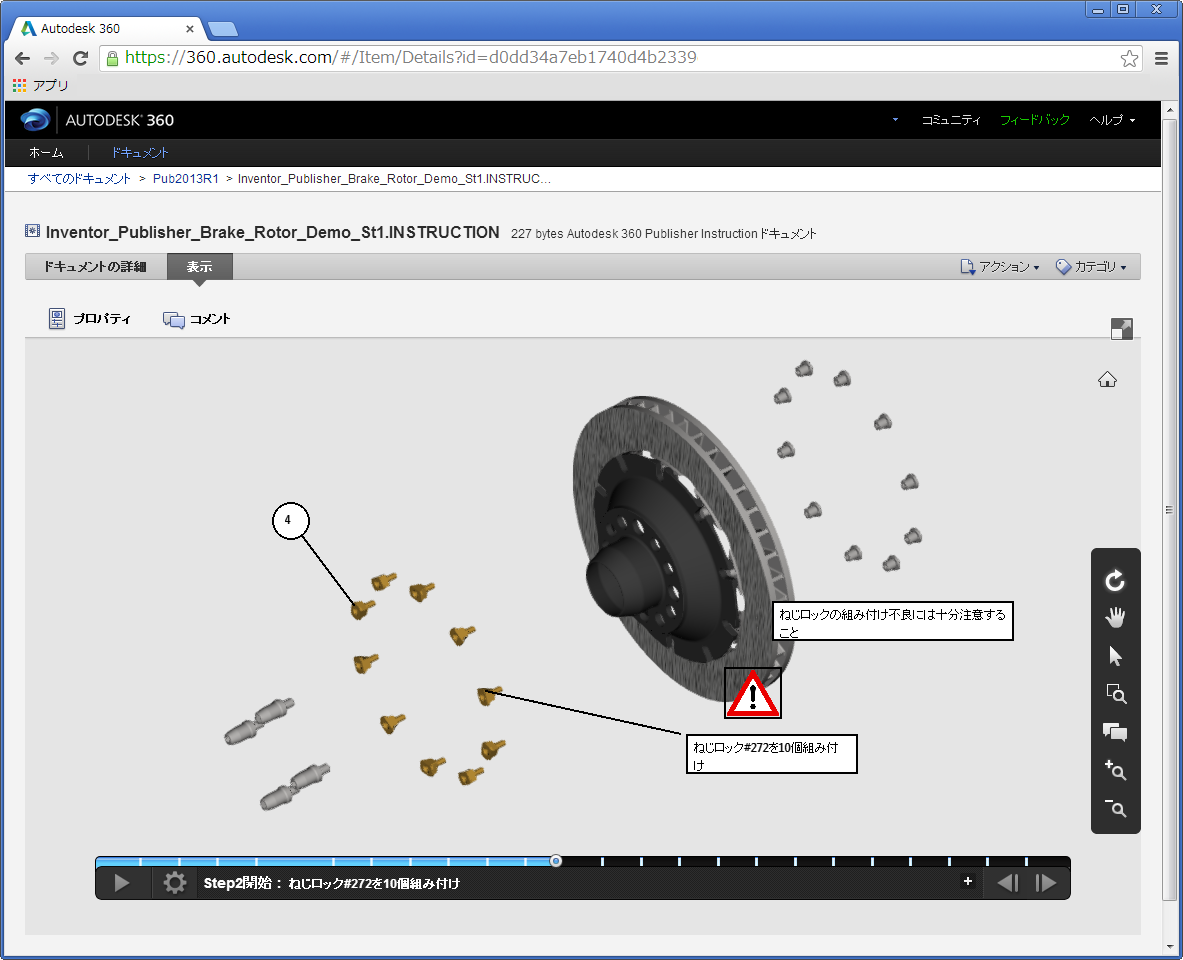
Task: Reset view with the Home icon
Action: (x=1107, y=379)
